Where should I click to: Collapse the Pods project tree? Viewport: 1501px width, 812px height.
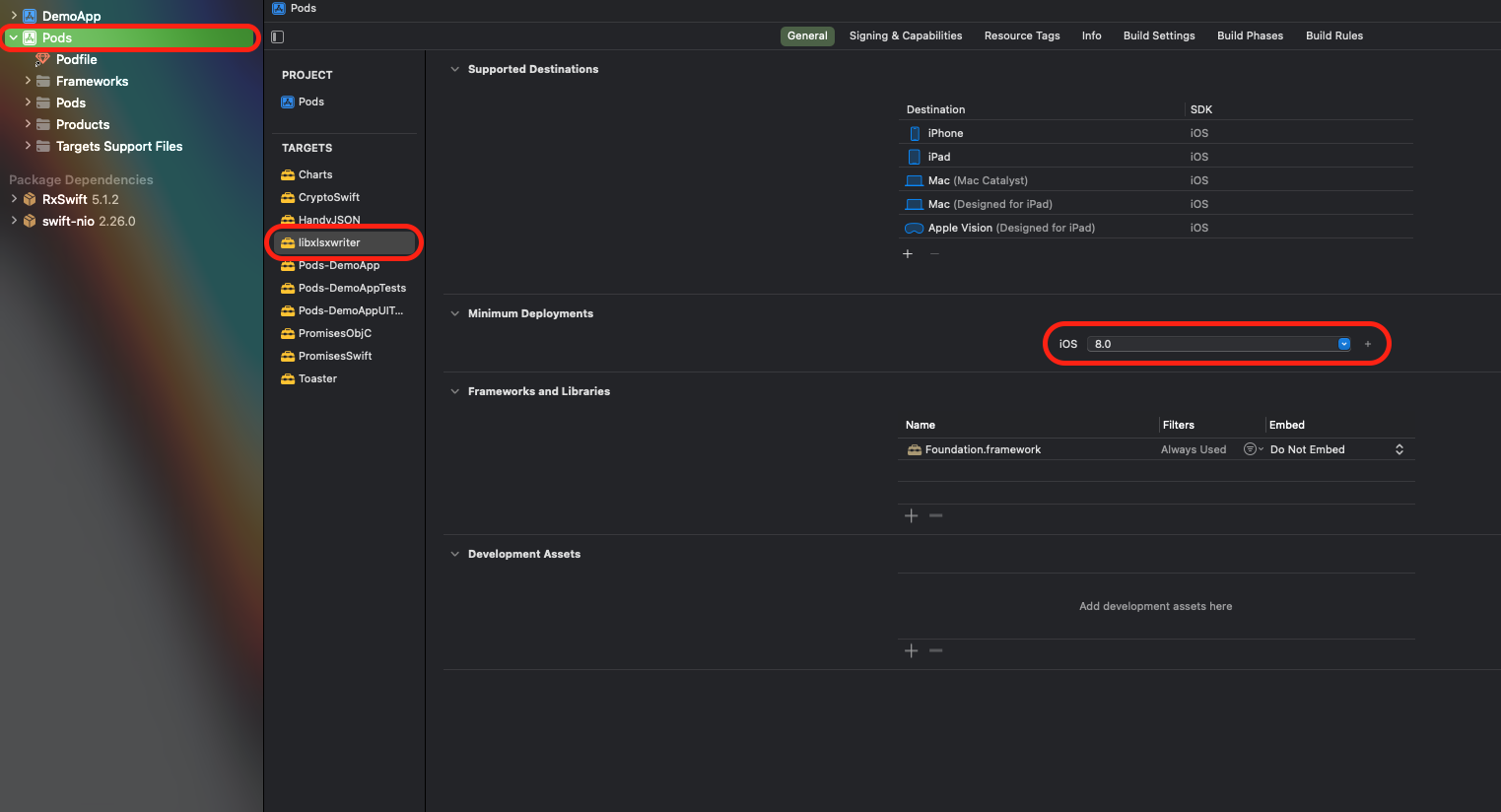point(14,37)
